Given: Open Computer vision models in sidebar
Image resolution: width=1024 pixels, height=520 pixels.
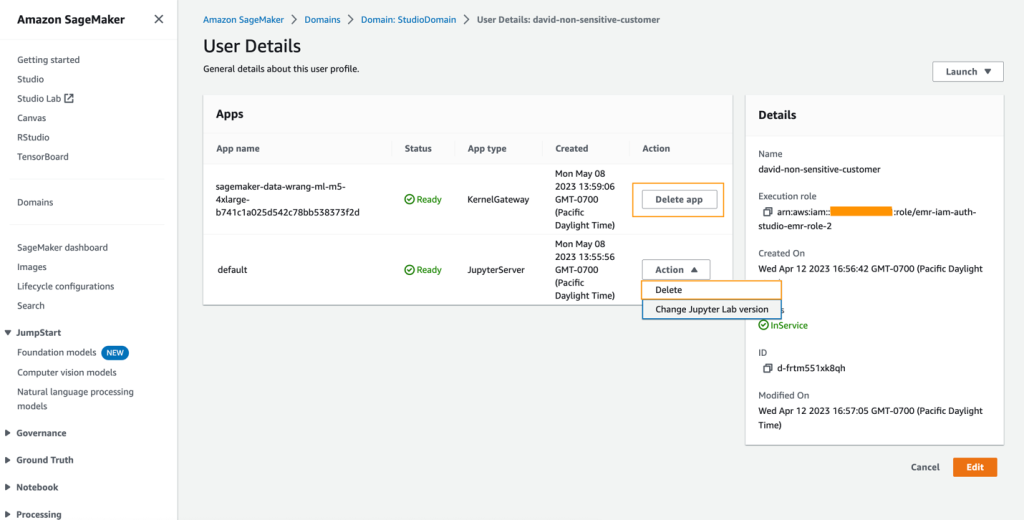Looking at the screenshot, I should (67, 372).
